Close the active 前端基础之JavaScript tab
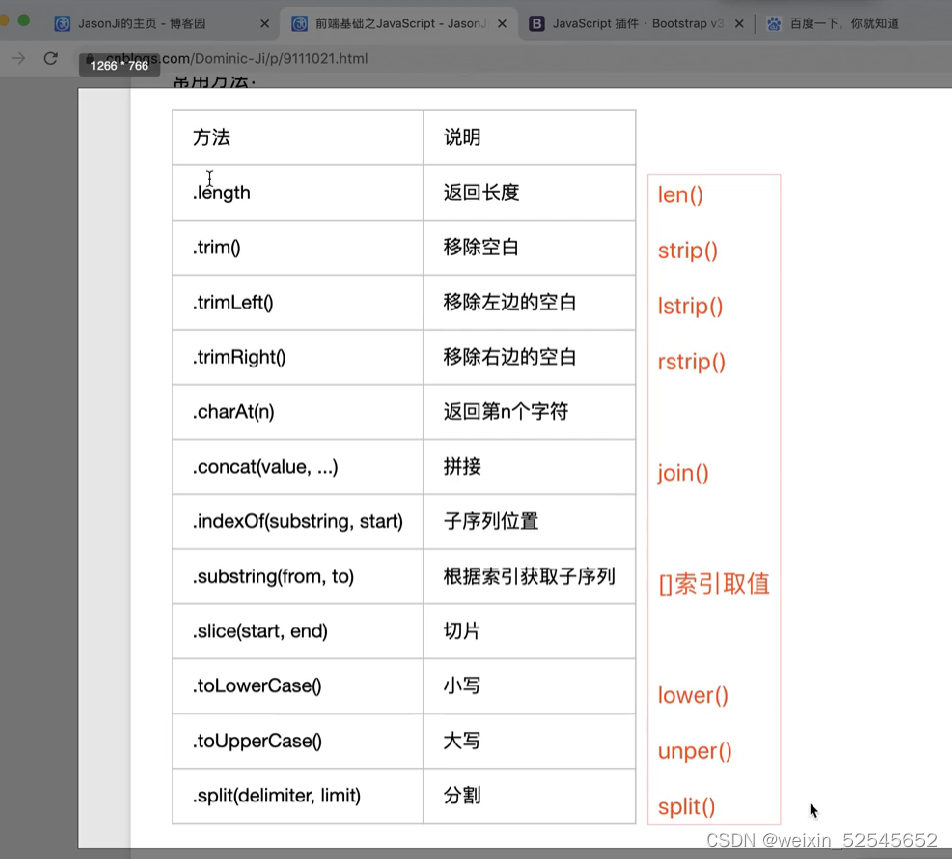952x859 pixels. 501,23
